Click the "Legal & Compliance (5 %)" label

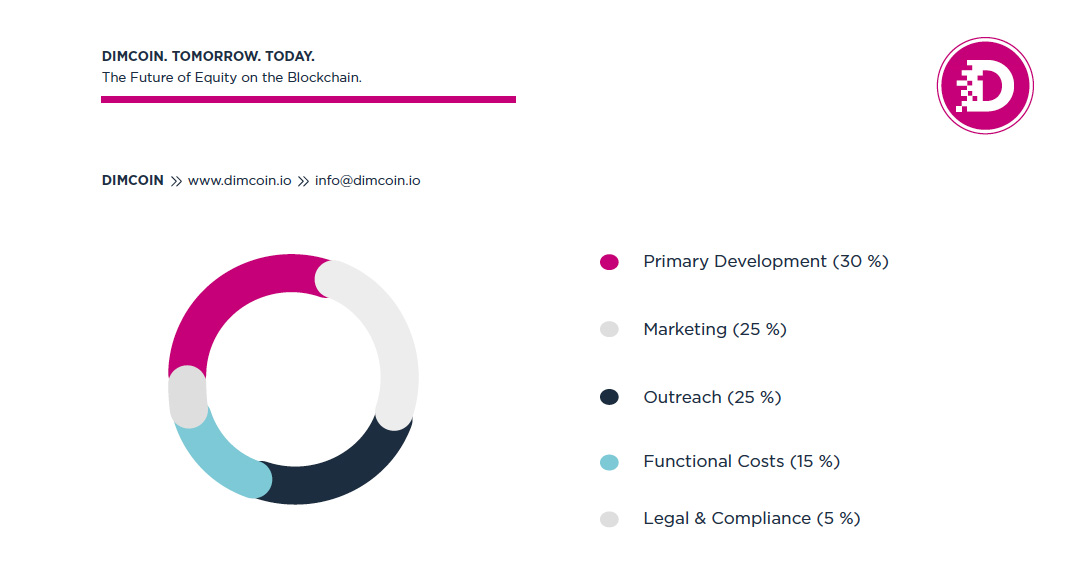click(751, 519)
